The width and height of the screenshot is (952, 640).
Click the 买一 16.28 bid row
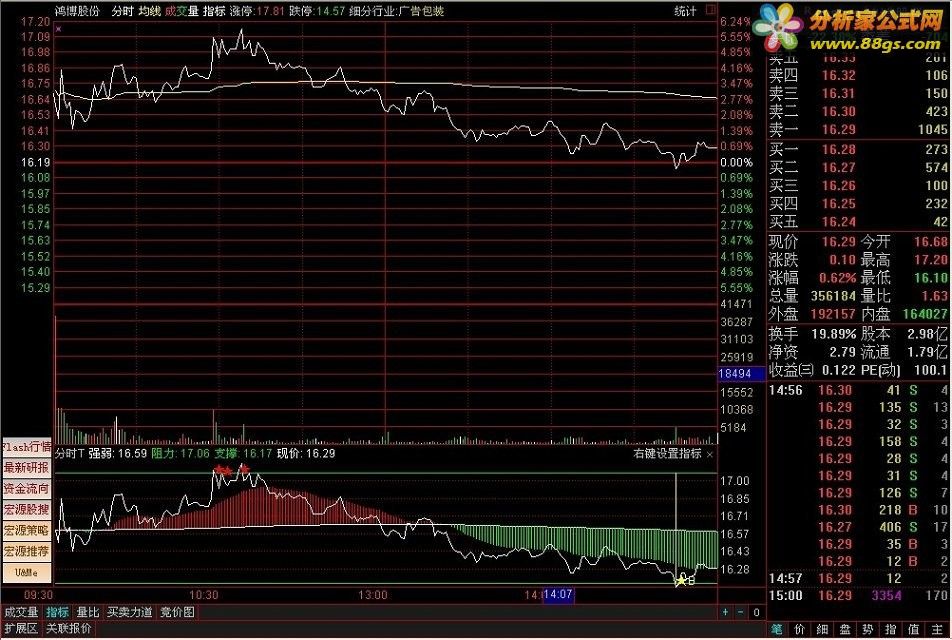click(x=858, y=149)
